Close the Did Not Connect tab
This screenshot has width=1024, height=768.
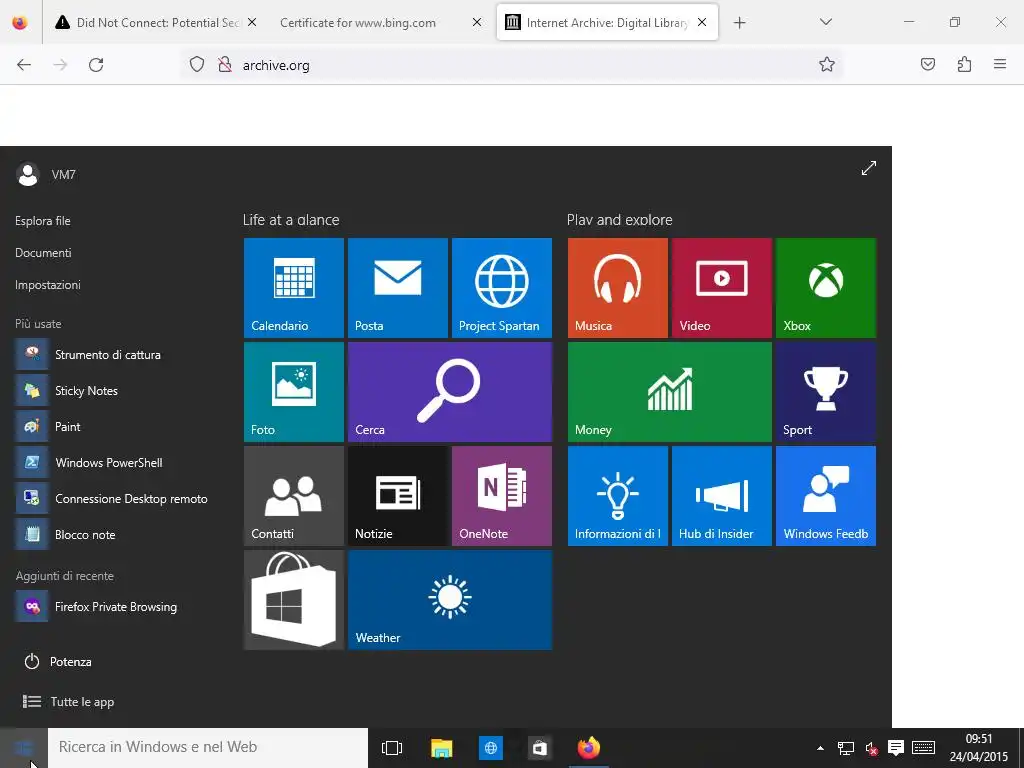click(x=252, y=23)
